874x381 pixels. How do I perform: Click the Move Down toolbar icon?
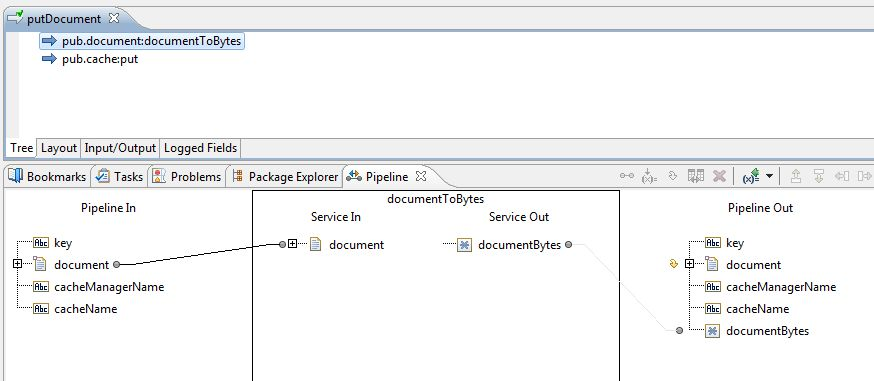click(x=818, y=177)
